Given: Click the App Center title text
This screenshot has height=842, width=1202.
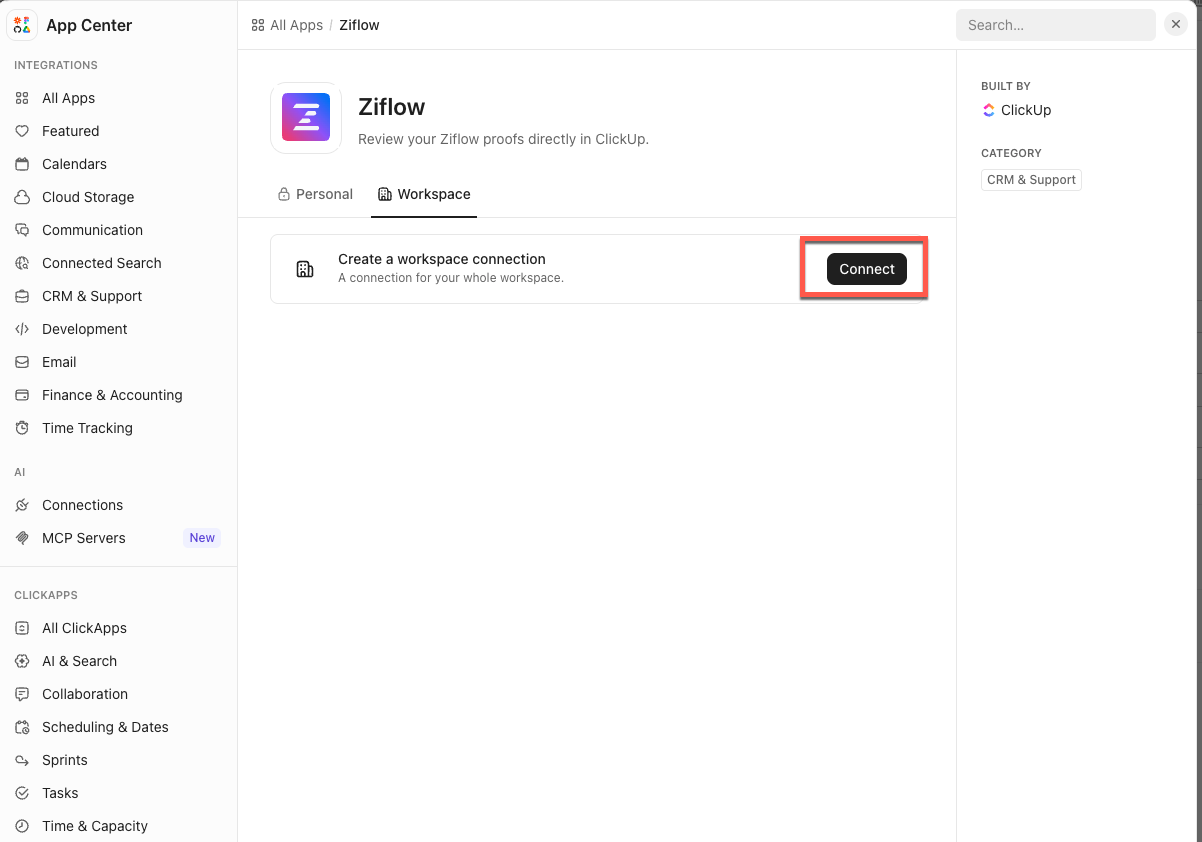Looking at the screenshot, I should click(x=89, y=25).
